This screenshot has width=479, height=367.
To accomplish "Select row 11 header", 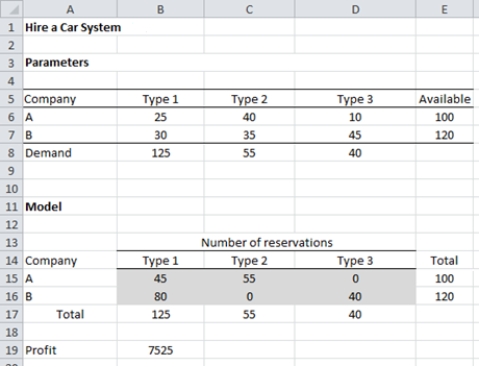I will click(11, 207).
